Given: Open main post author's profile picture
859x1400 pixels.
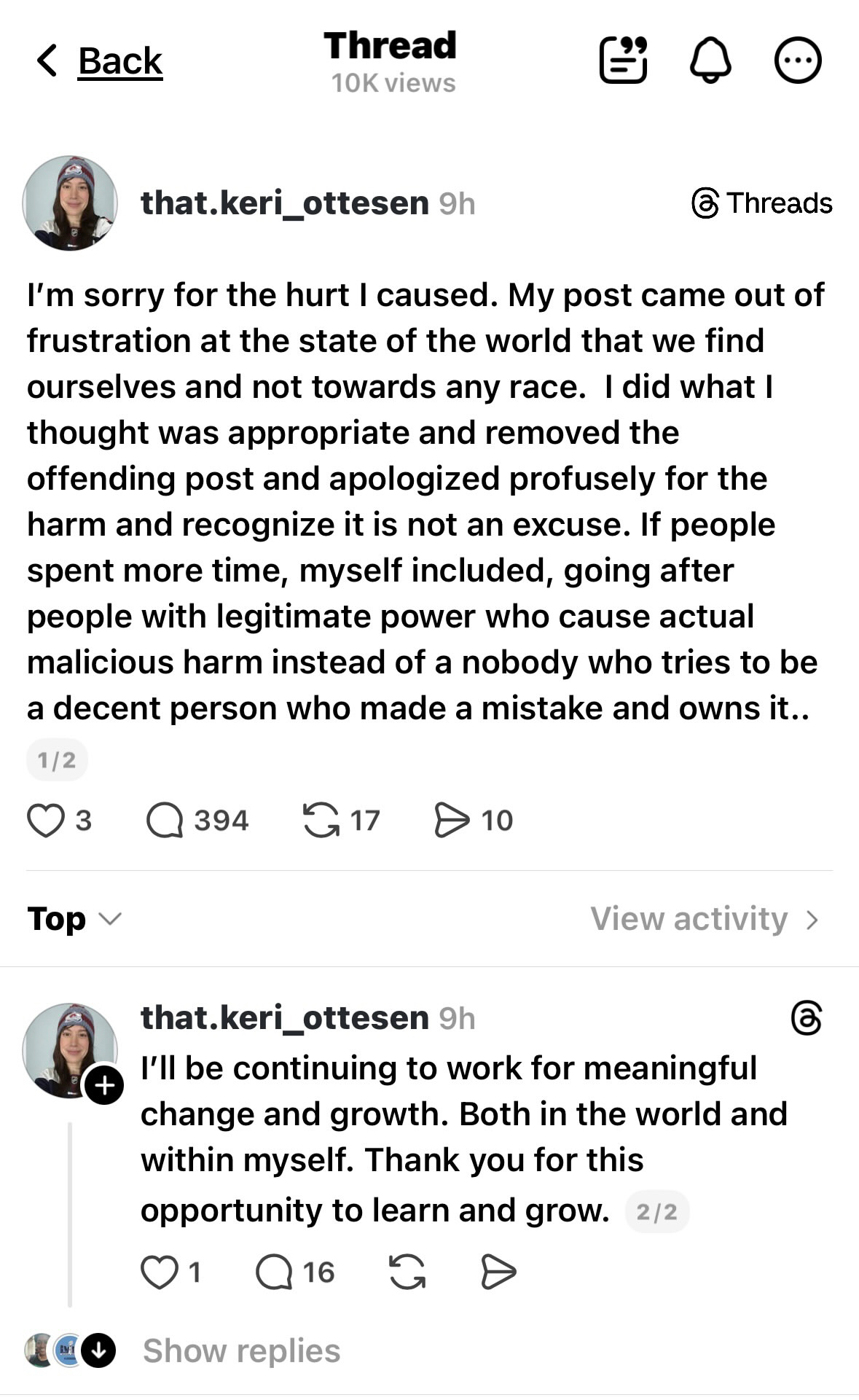Looking at the screenshot, I should (70, 203).
